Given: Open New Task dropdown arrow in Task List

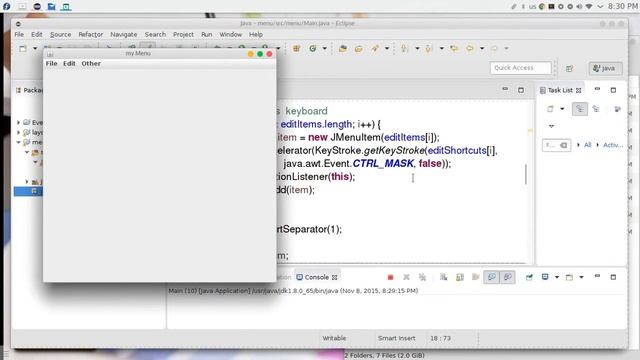Looking at the screenshot, I should (562, 109).
